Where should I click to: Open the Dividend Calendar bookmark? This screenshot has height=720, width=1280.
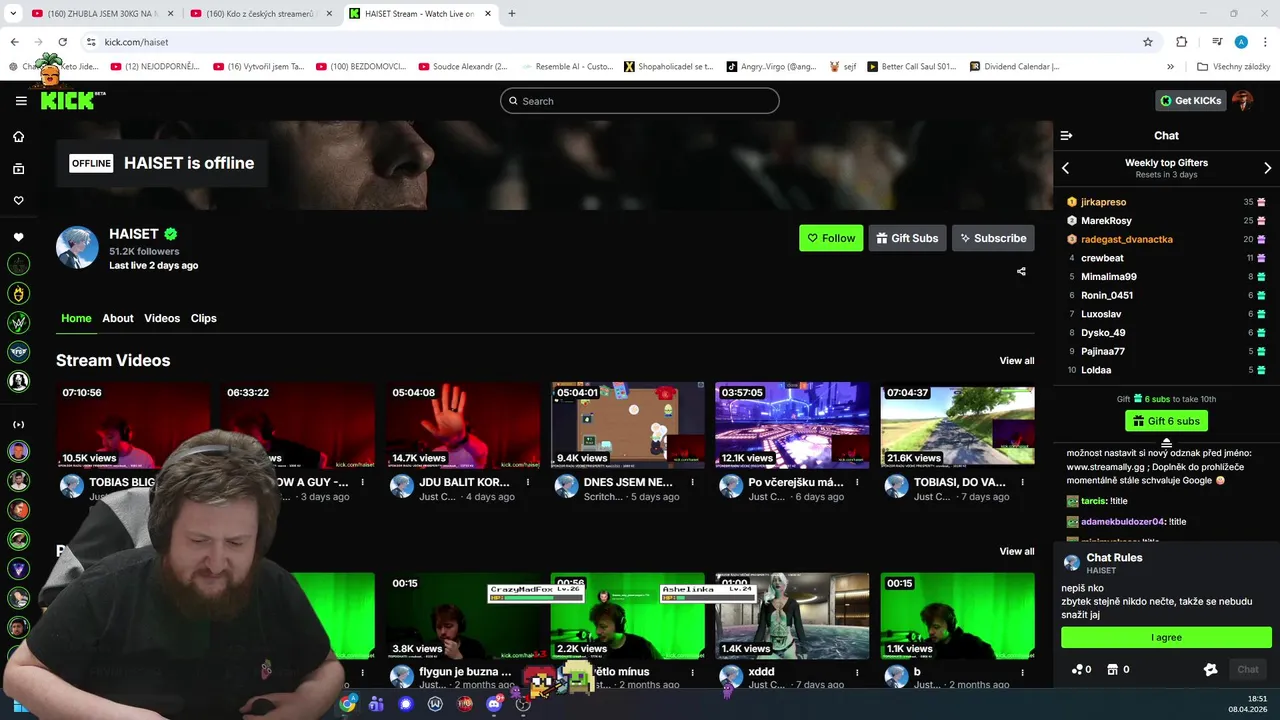coord(1014,67)
